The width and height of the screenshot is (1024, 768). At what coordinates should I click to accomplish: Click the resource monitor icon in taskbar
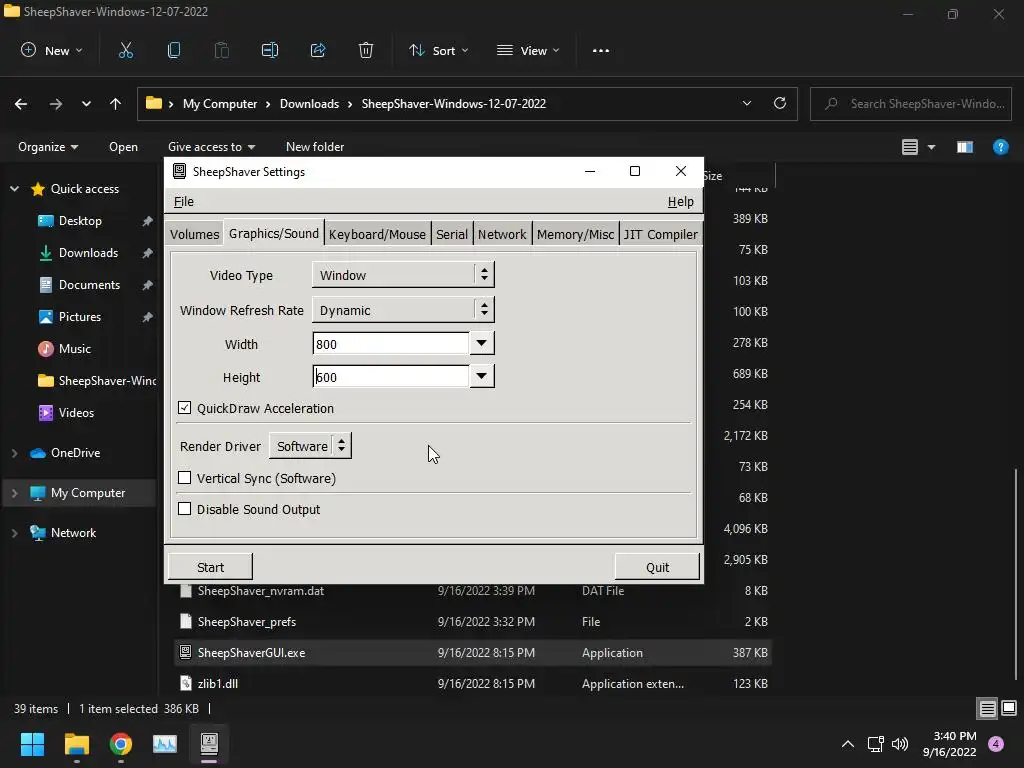click(x=165, y=744)
